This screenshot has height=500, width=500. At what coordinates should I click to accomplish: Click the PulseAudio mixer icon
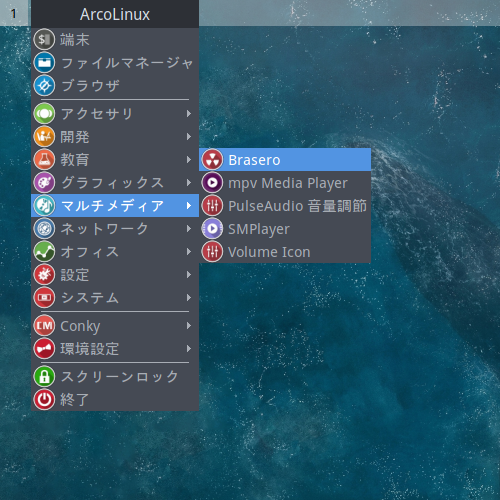212,206
